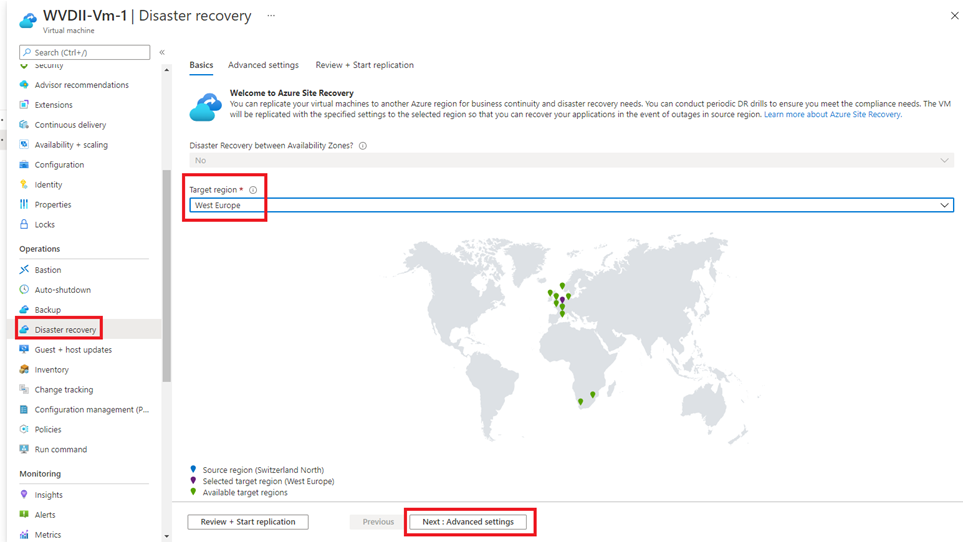The image size is (963, 542).
Task: Collapse the sidebar with double chevron
Action: click(x=162, y=52)
